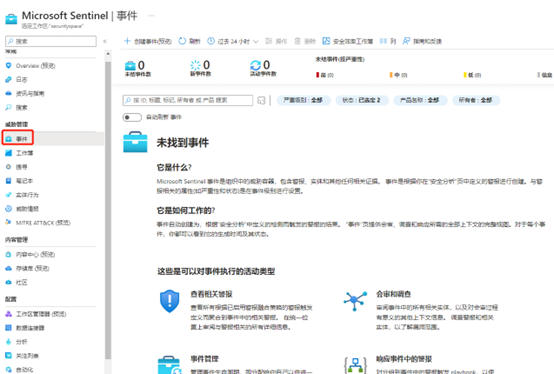
Task: Click the 操作 actions toolbar button
Action: coord(276,41)
